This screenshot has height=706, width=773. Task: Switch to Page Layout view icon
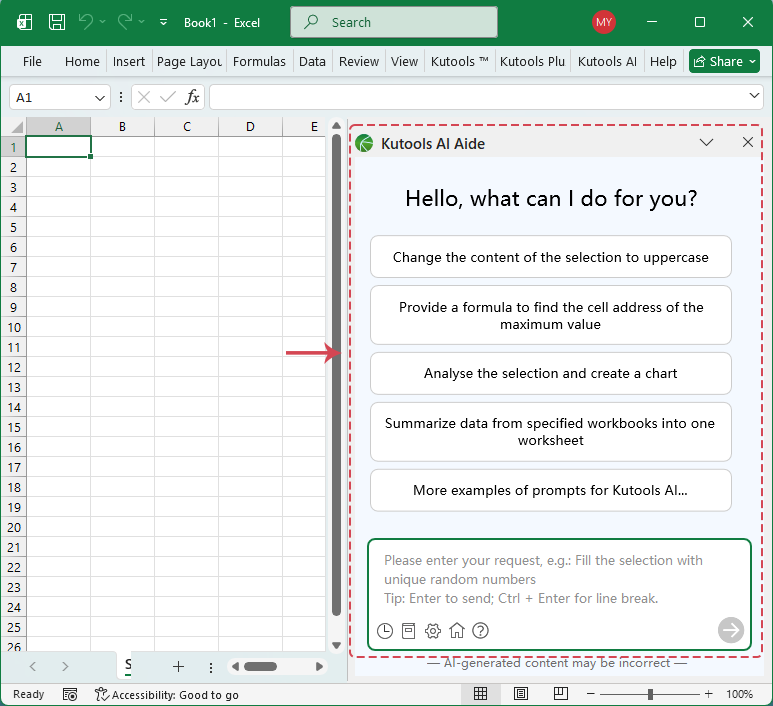(x=521, y=694)
